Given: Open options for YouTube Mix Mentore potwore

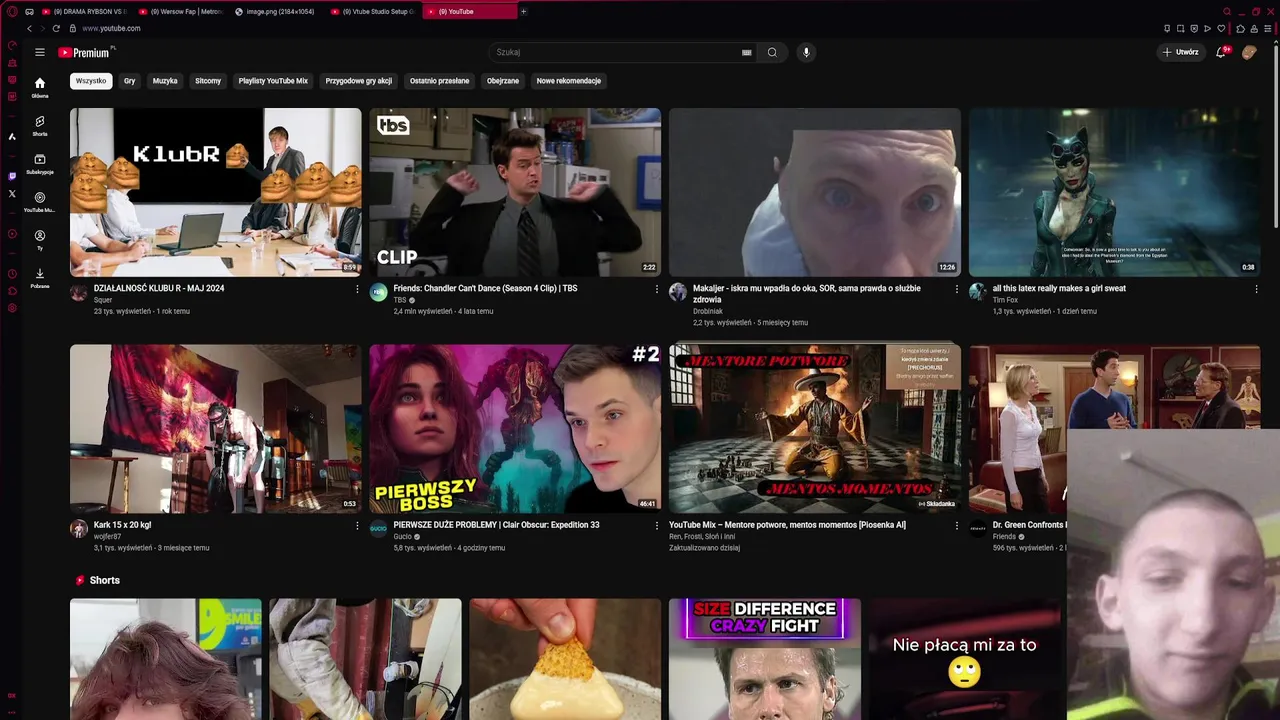Looking at the screenshot, I should 957,525.
